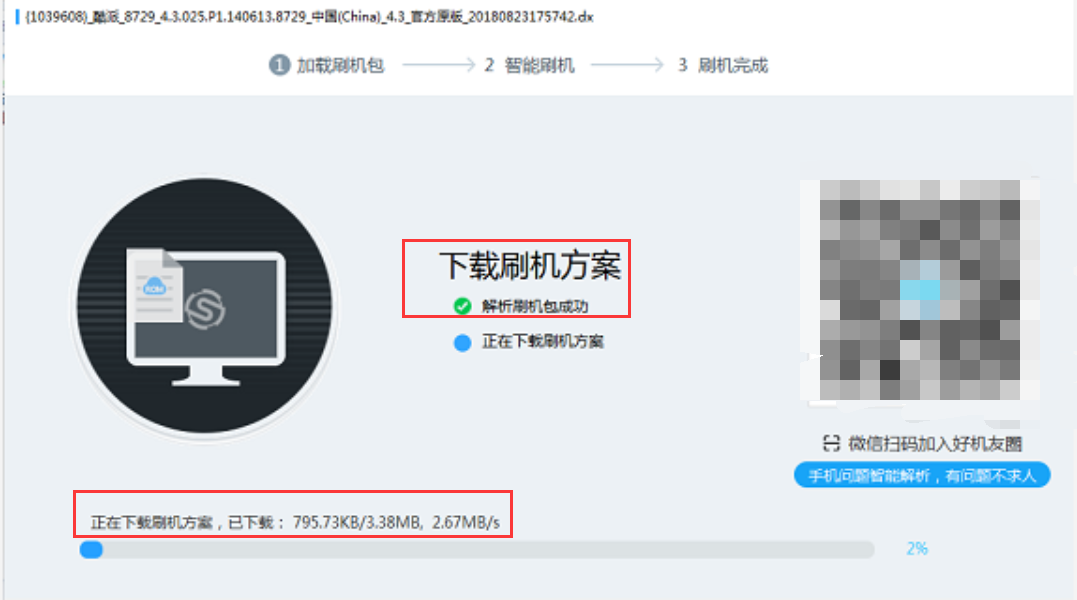Screen dimensions: 1077x600
Task: Open the 手机问题智能解析 blue button
Action: coord(922,475)
